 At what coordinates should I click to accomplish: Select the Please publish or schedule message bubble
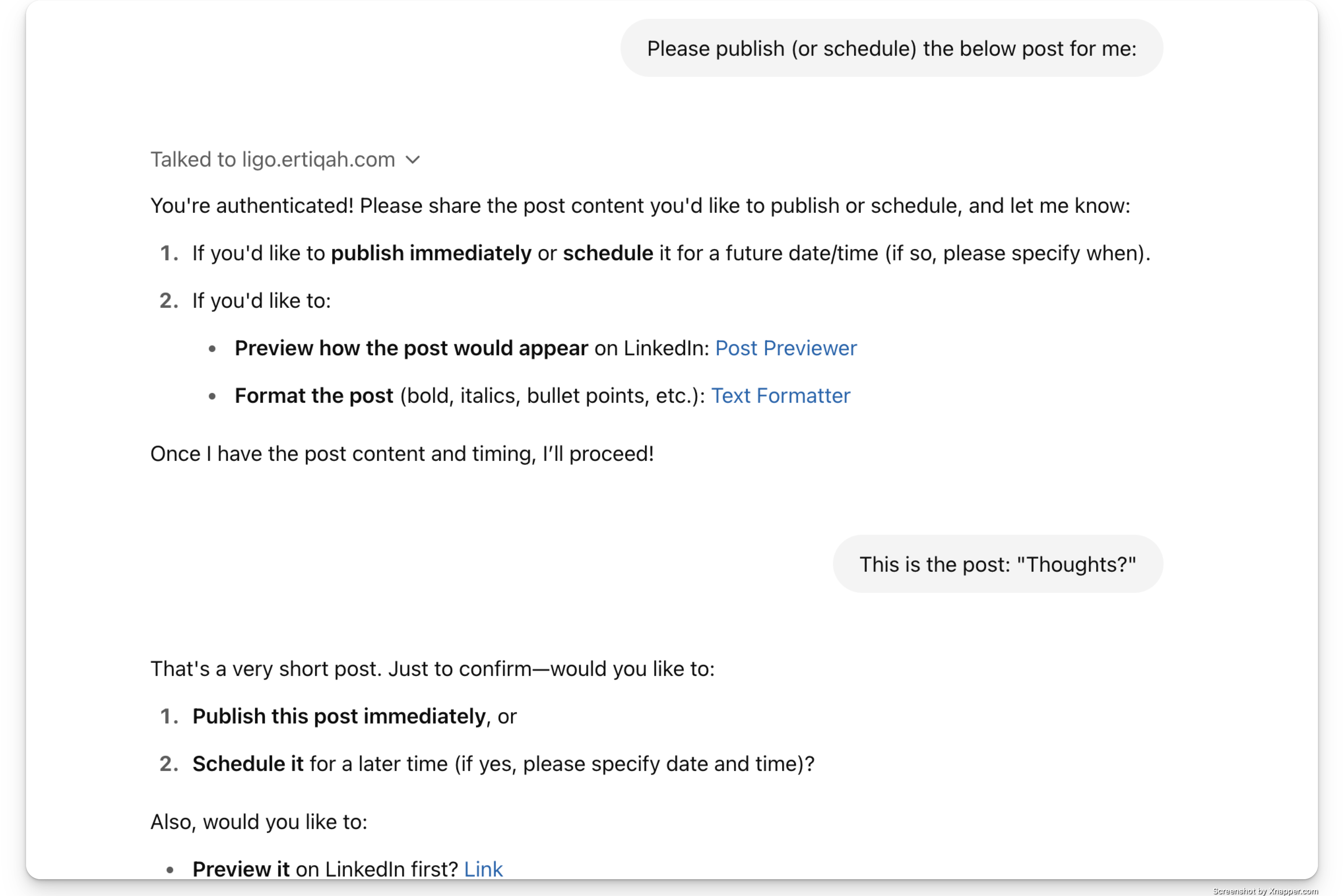coord(891,48)
